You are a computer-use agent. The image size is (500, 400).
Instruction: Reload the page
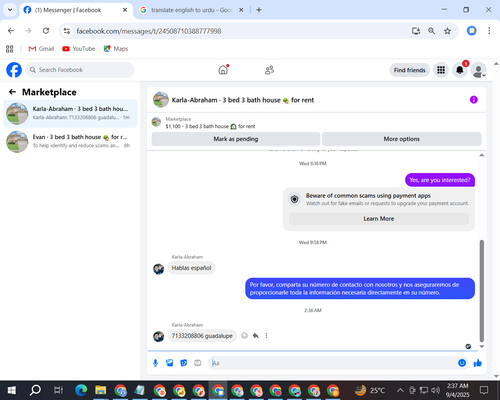click(46, 31)
